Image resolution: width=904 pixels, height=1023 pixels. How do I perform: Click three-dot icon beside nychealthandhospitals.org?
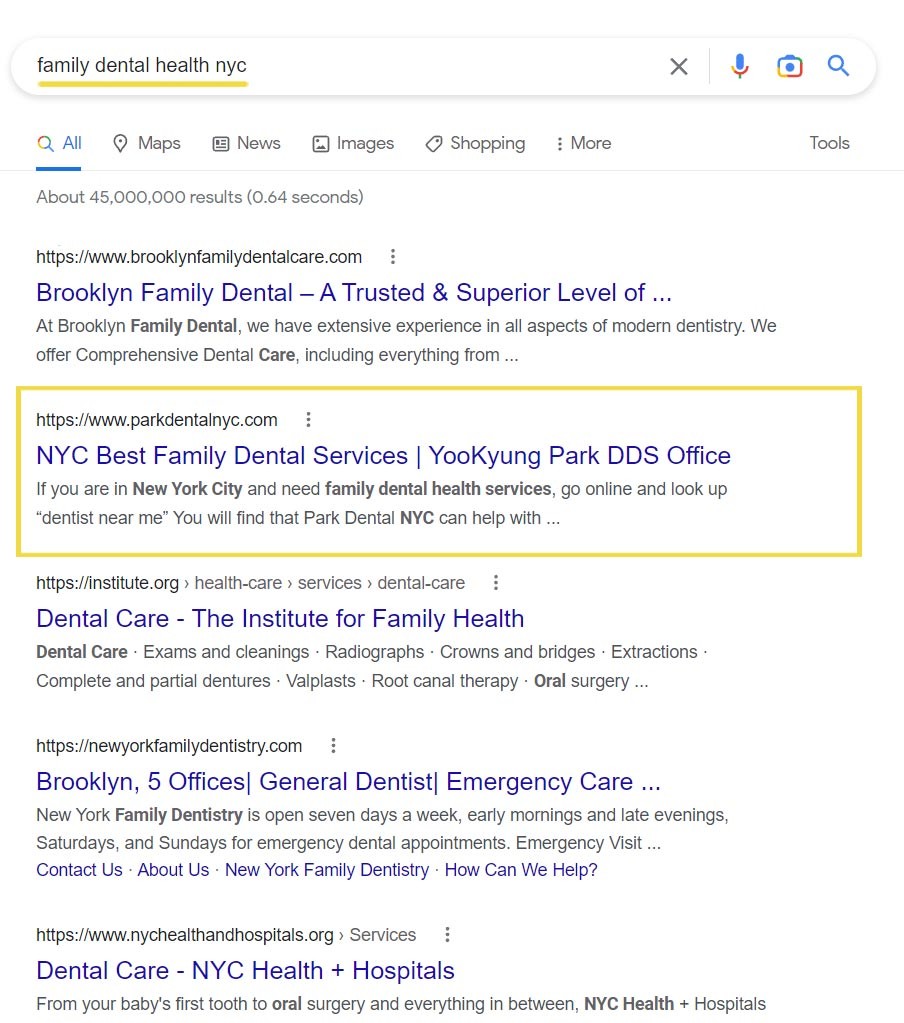(447, 935)
